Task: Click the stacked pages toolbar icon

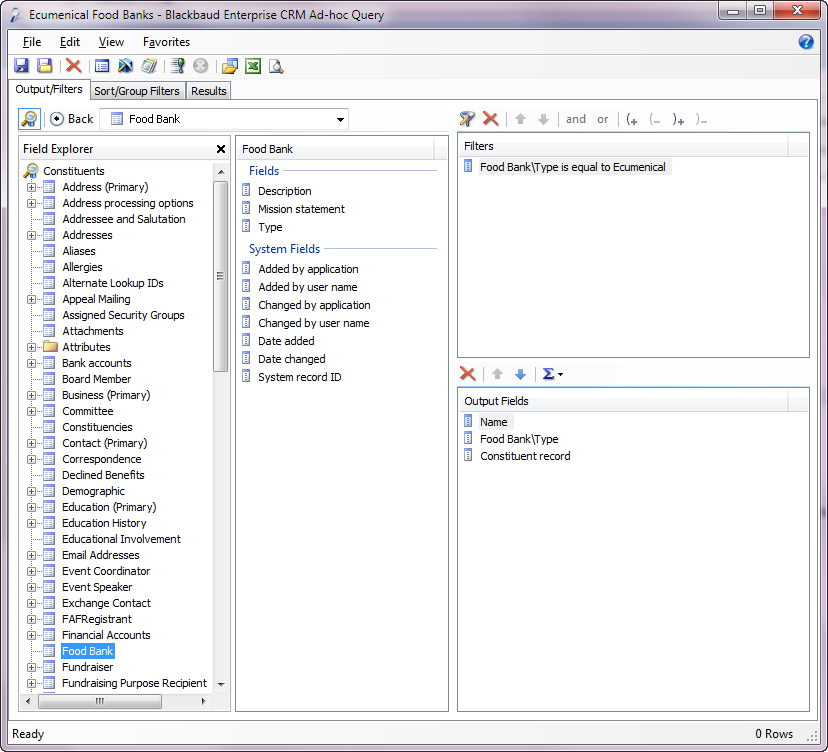Action: pyautogui.click(x=149, y=66)
